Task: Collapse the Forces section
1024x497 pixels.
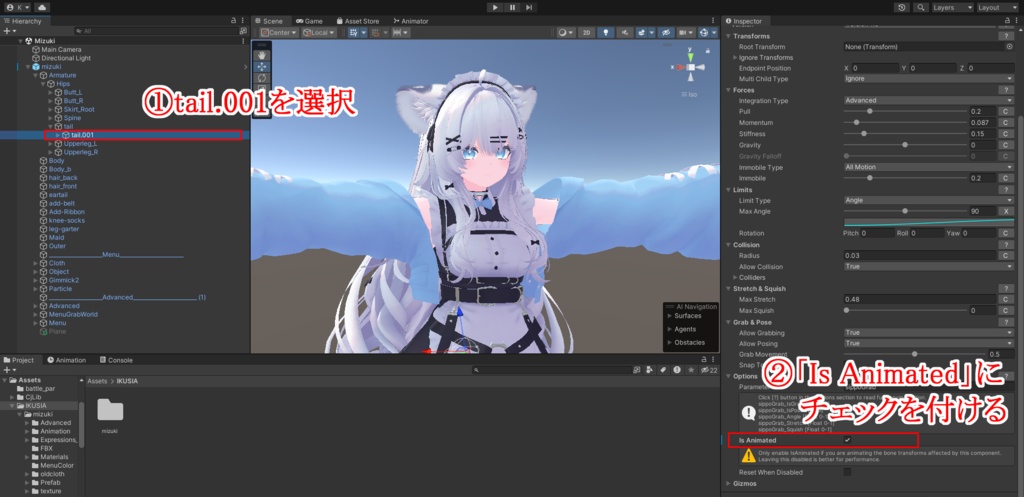Action: point(728,90)
